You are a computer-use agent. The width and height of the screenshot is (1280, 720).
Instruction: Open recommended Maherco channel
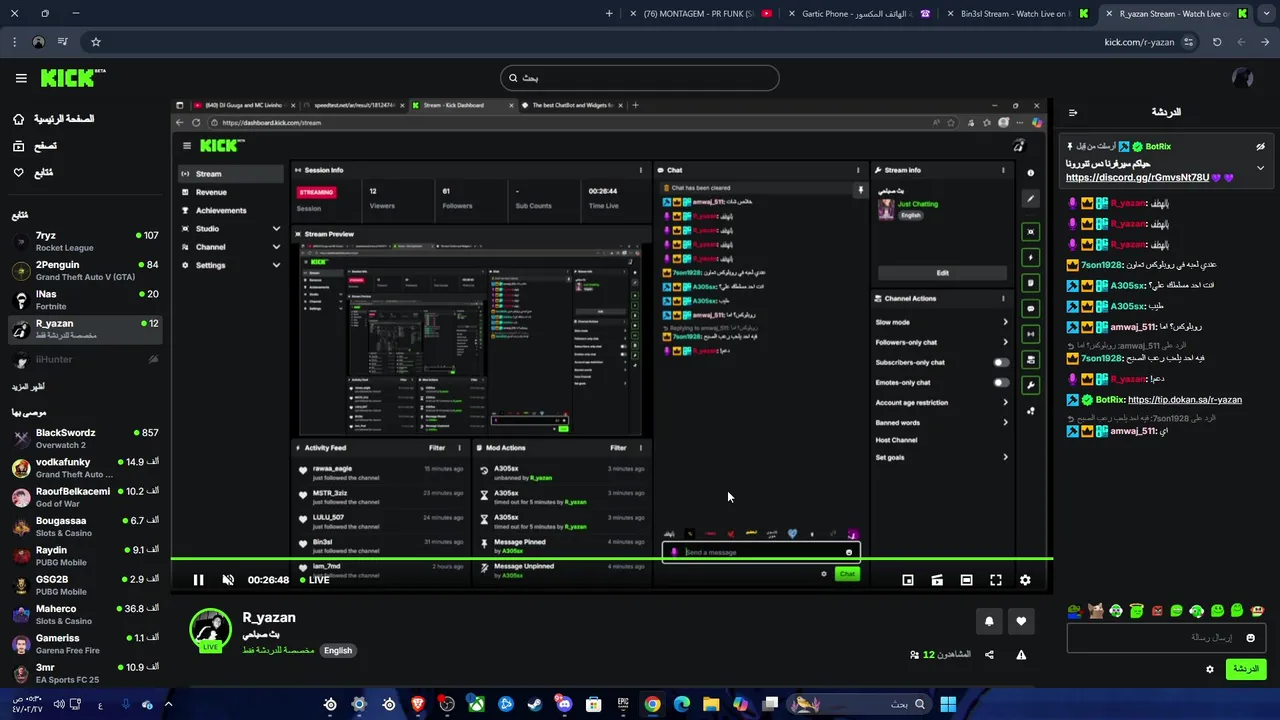pos(85,614)
